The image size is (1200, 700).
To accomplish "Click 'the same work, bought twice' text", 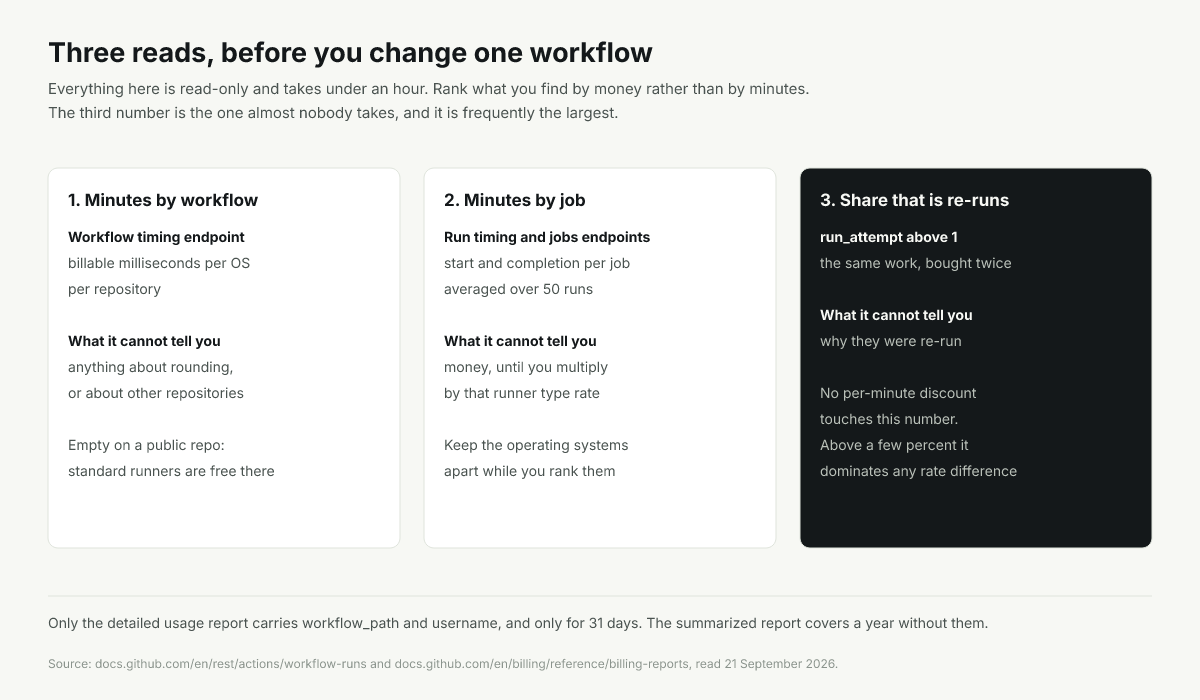I will [x=916, y=263].
